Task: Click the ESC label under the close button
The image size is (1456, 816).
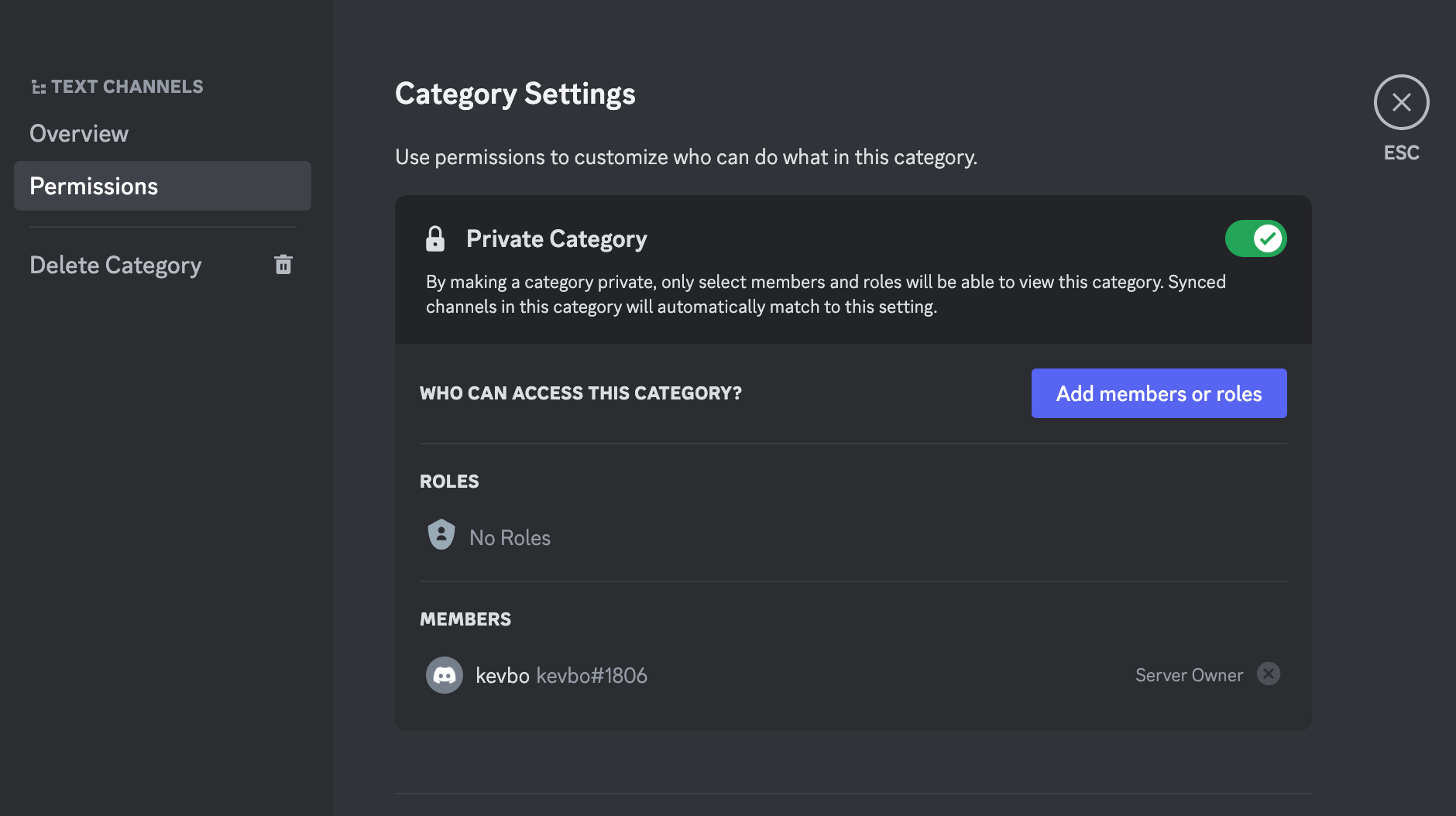Action: pos(1401,153)
